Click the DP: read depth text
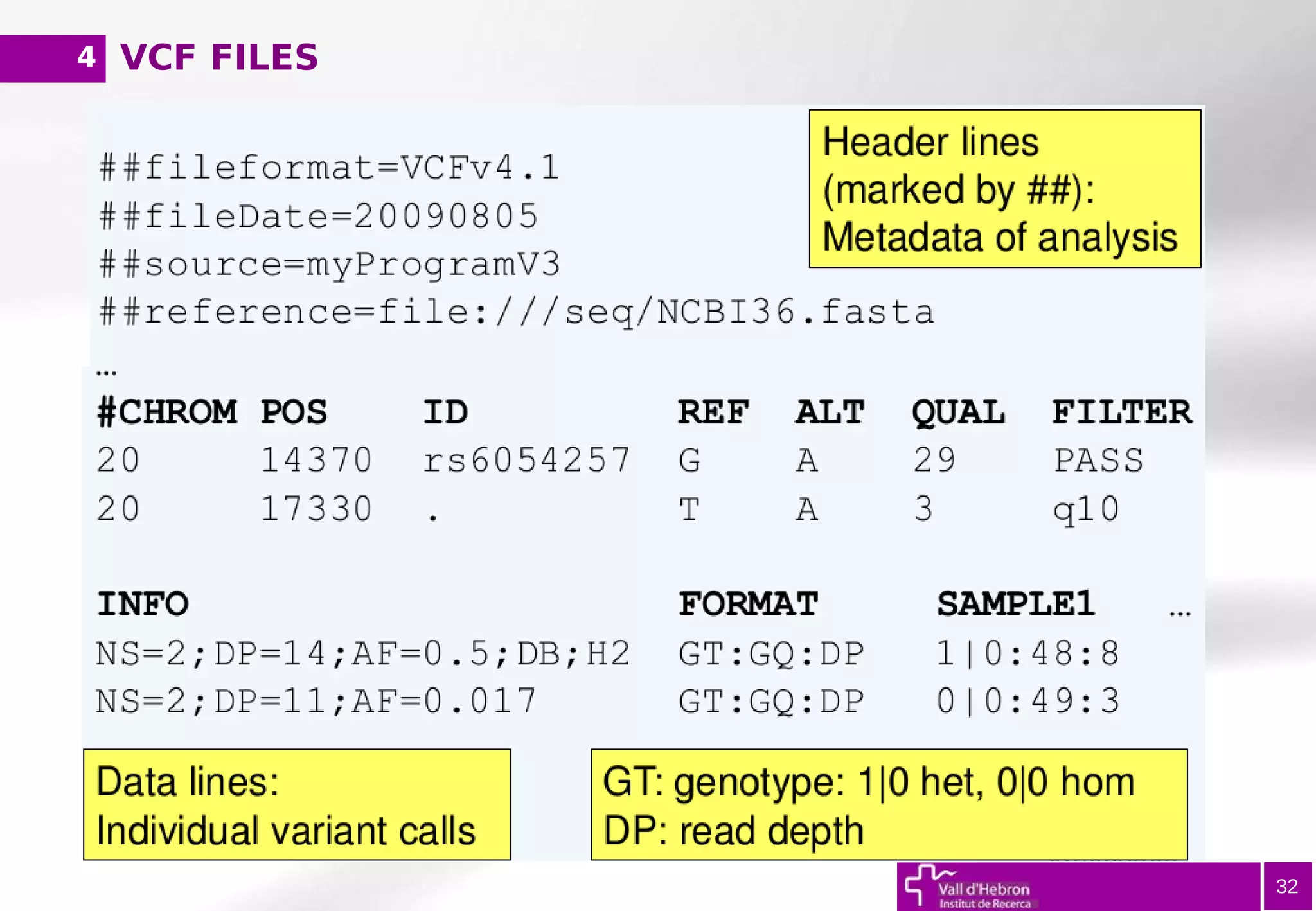The height and width of the screenshot is (911, 1316). pyautogui.click(x=733, y=831)
